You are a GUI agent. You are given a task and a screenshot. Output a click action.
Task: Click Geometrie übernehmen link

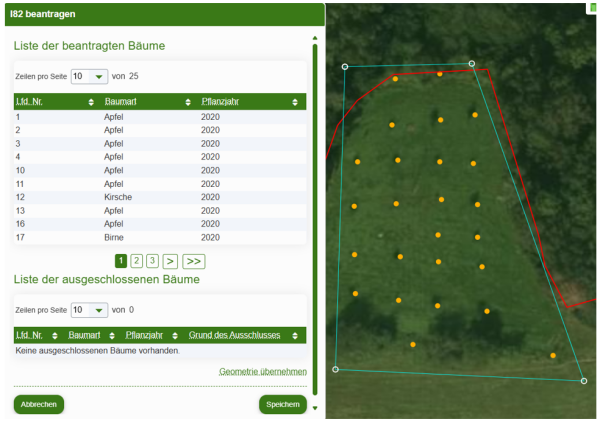tap(263, 371)
